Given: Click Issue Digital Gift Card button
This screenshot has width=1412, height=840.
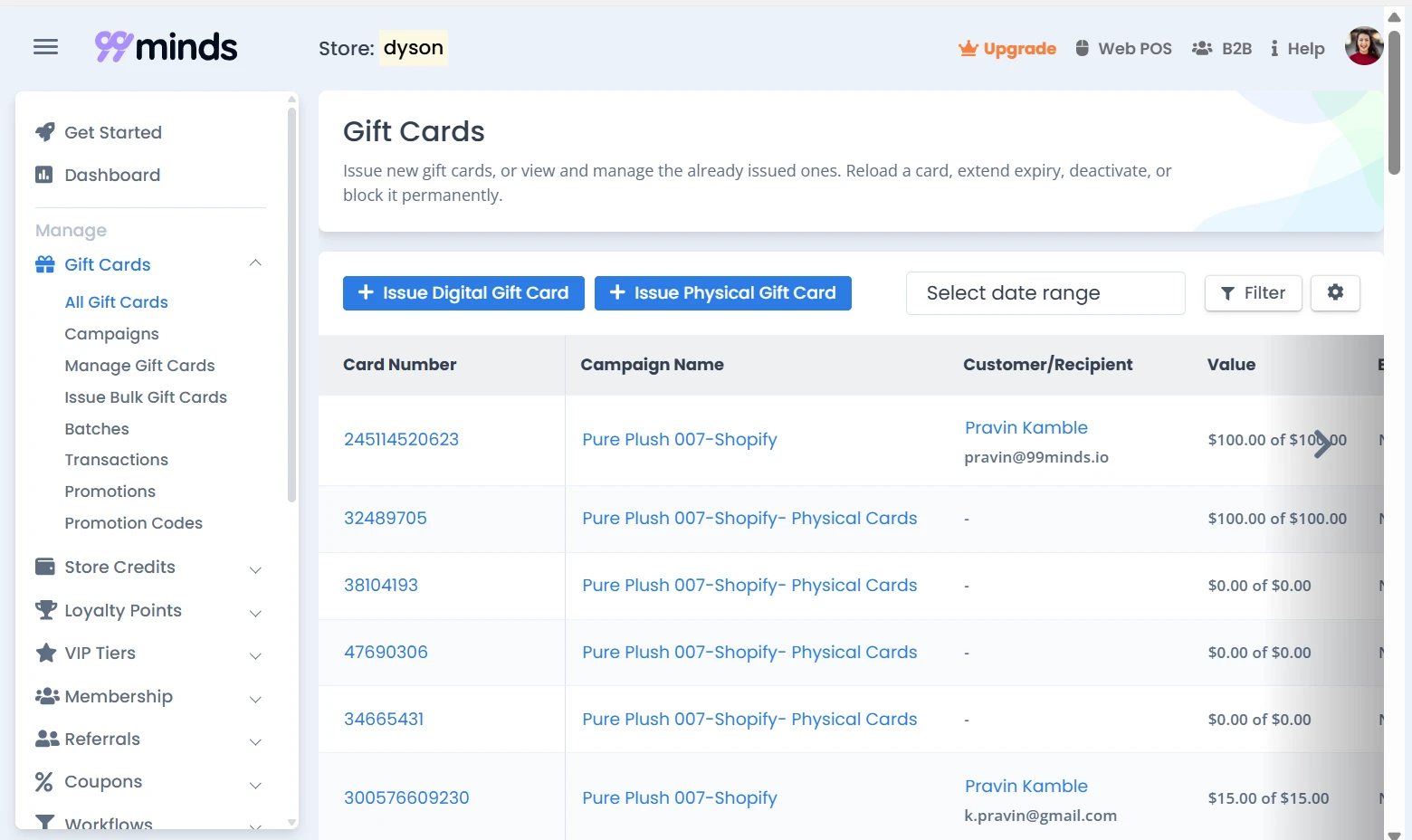Looking at the screenshot, I should coord(463,292).
